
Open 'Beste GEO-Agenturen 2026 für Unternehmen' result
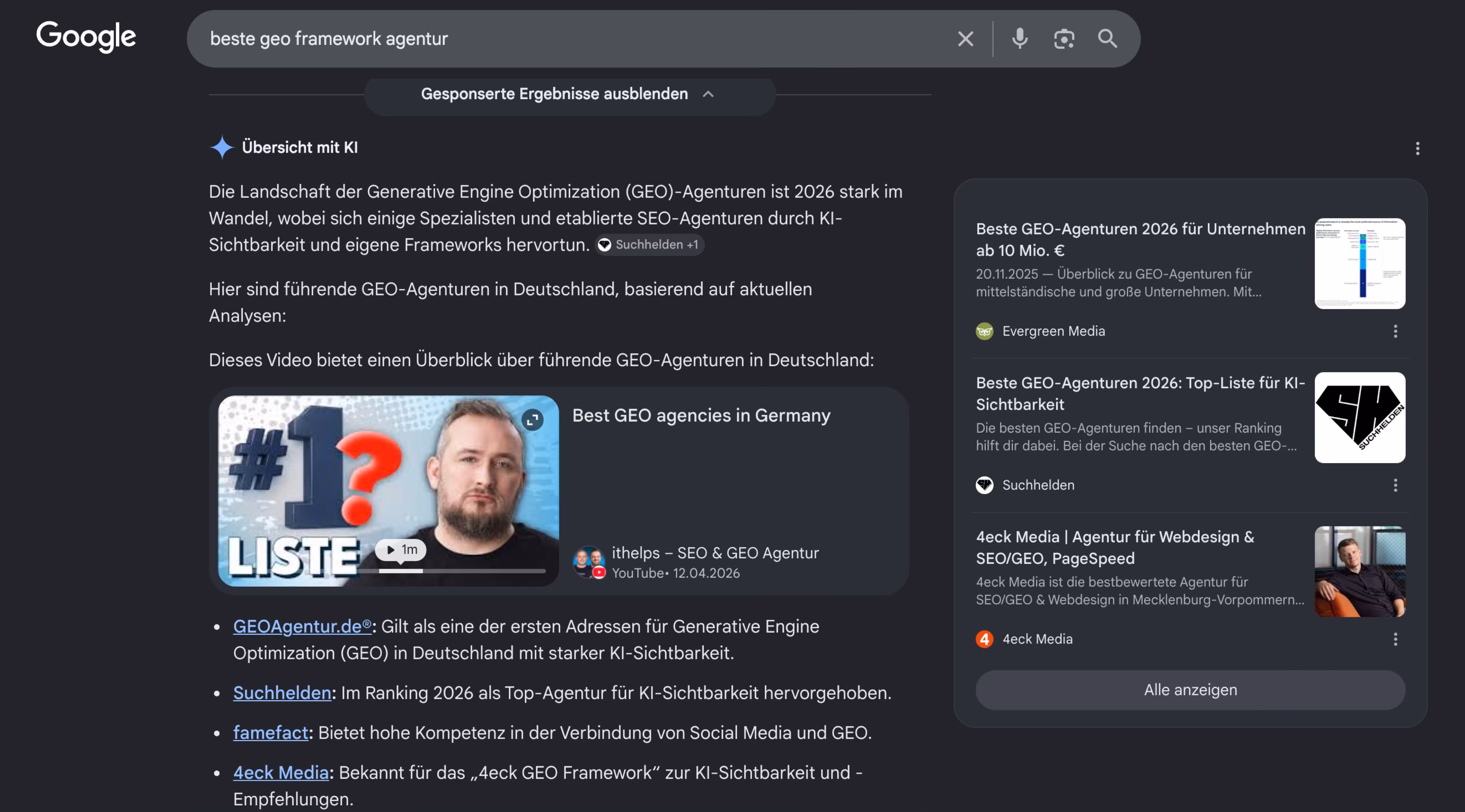(x=1140, y=239)
